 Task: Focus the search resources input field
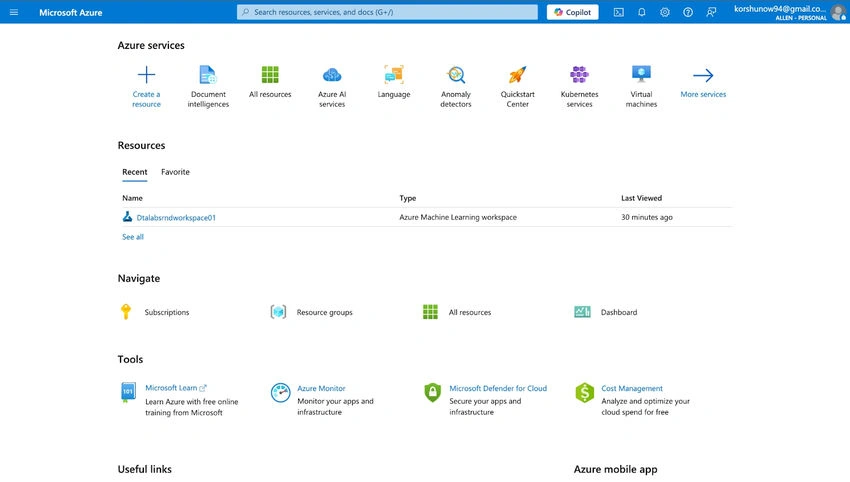(x=387, y=12)
